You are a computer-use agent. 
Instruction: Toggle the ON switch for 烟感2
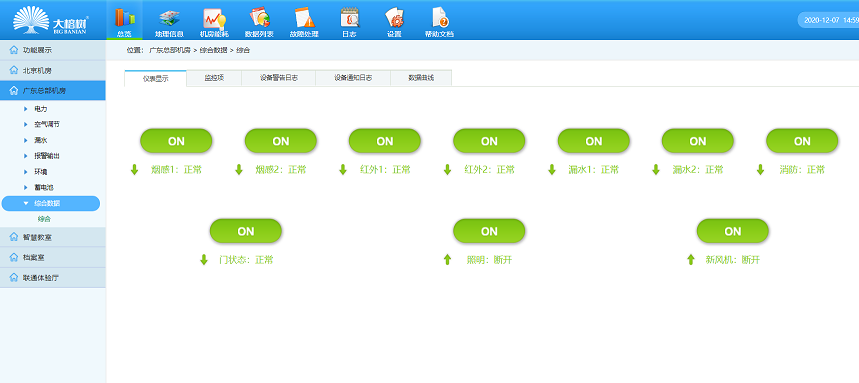point(280,141)
